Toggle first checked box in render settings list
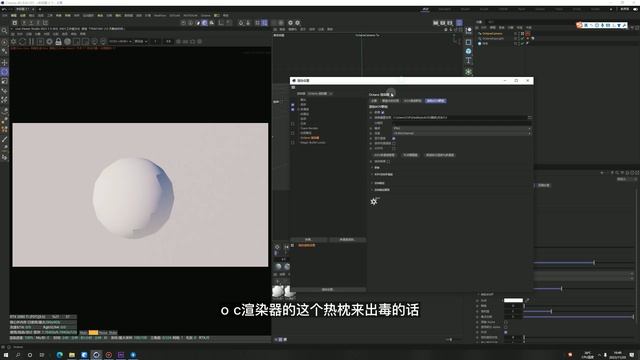This screenshot has width=640, height=360. coord(293,104)
